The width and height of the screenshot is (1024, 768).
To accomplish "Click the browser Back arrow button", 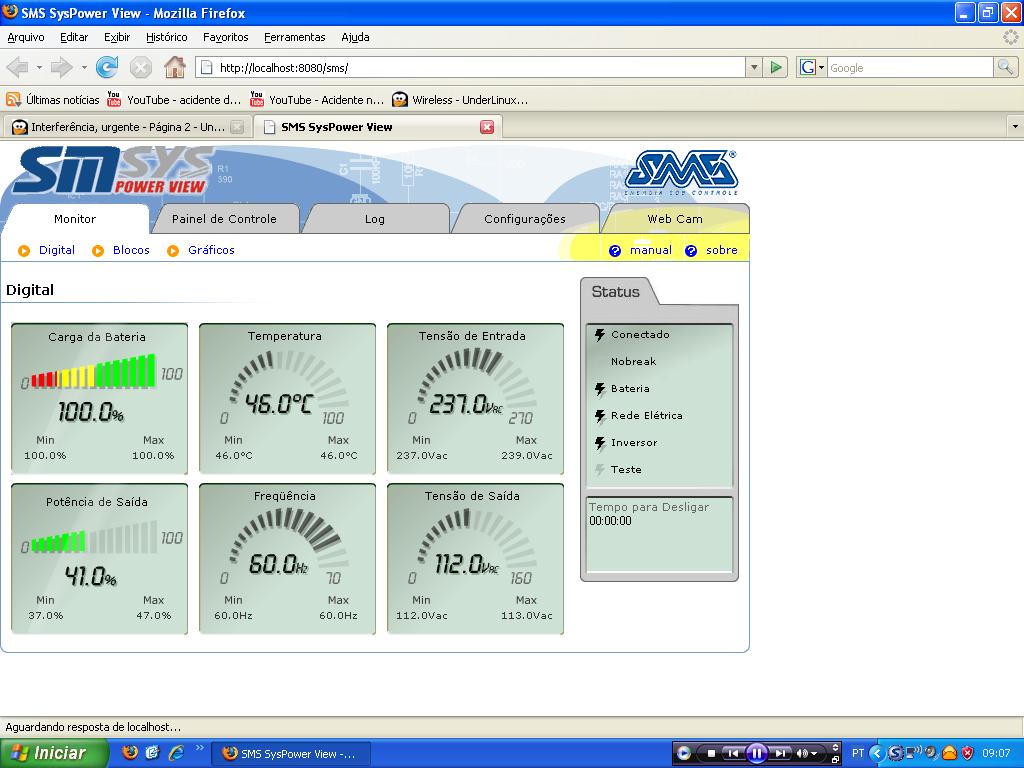I will 18,67.
